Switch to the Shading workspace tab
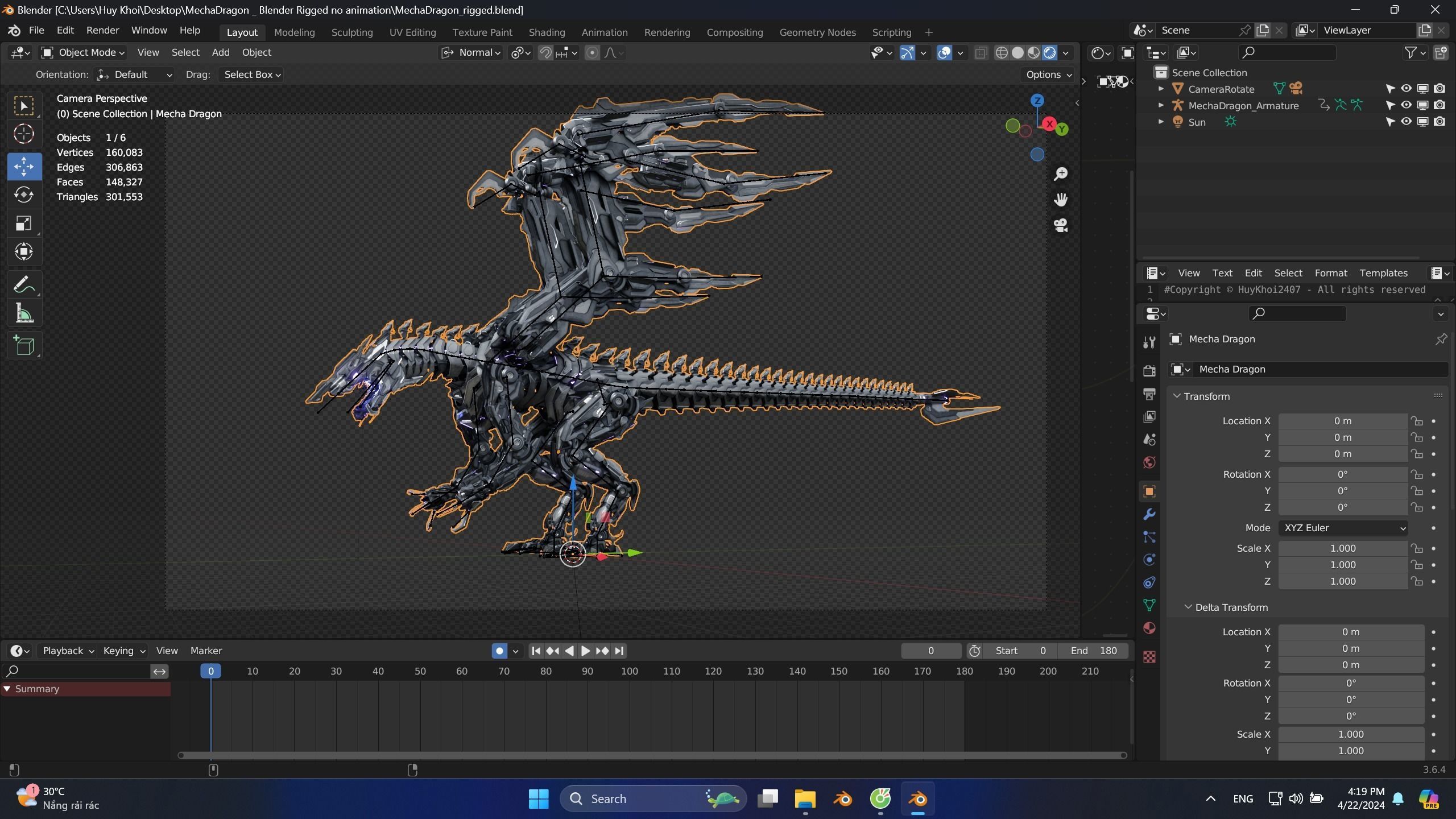1456x819 pixels. [x=547, y=32]
